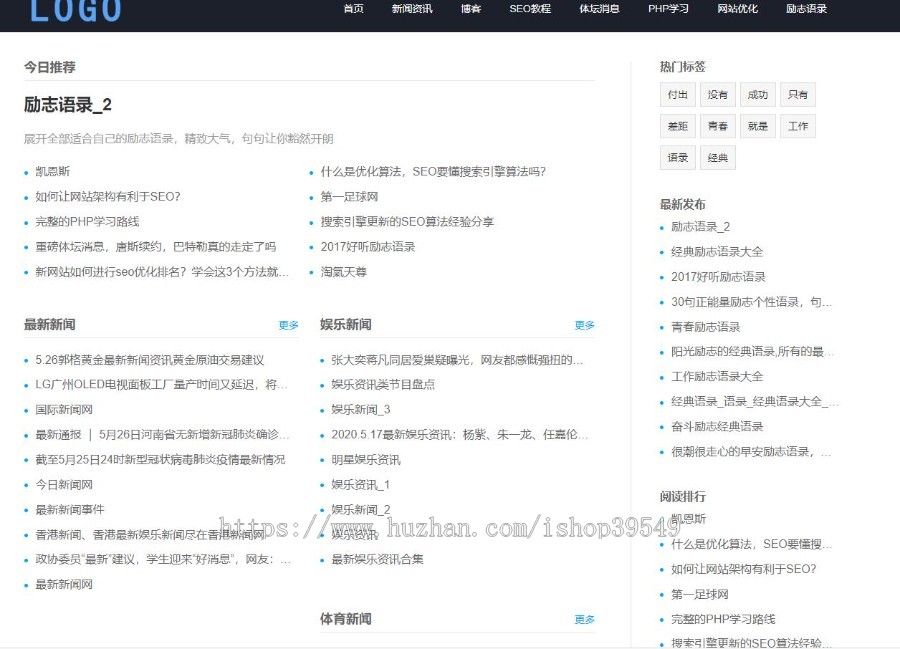Open 第一足球网 in the 阅读排行 sidebar
The width and height of the screenshot is (900, 649).
(700, 594)
